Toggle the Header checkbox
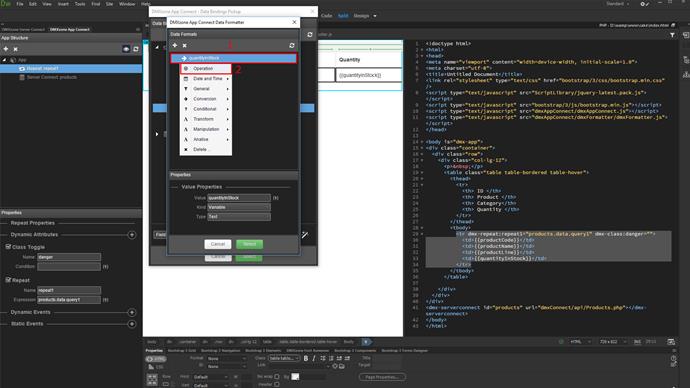This screenshot has height=388, width=690. click(x=277, y=384)
